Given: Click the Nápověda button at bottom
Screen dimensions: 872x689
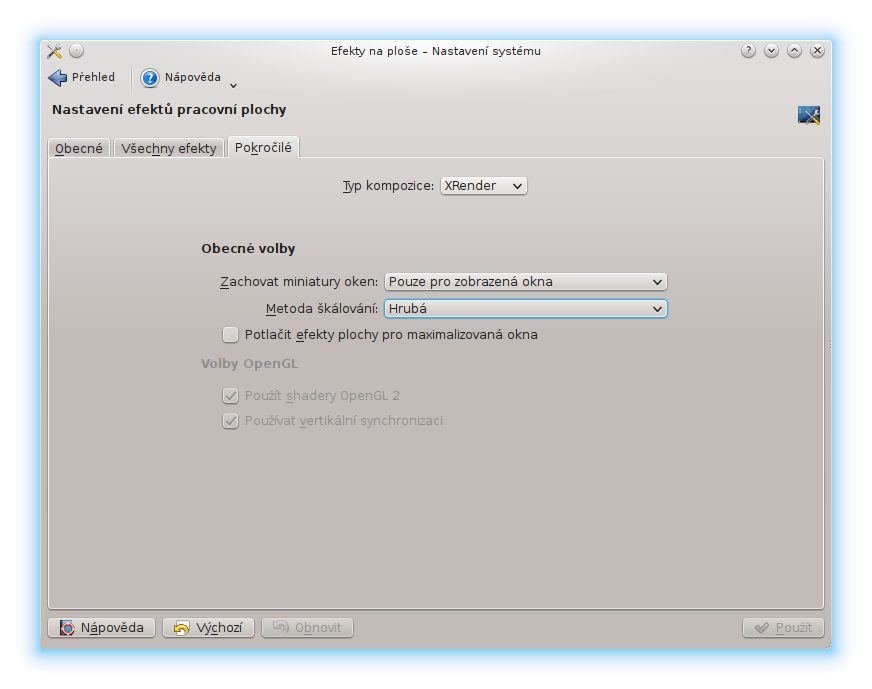Looking at the screenshot, I should pyautogui.click(x=102, y=628).
